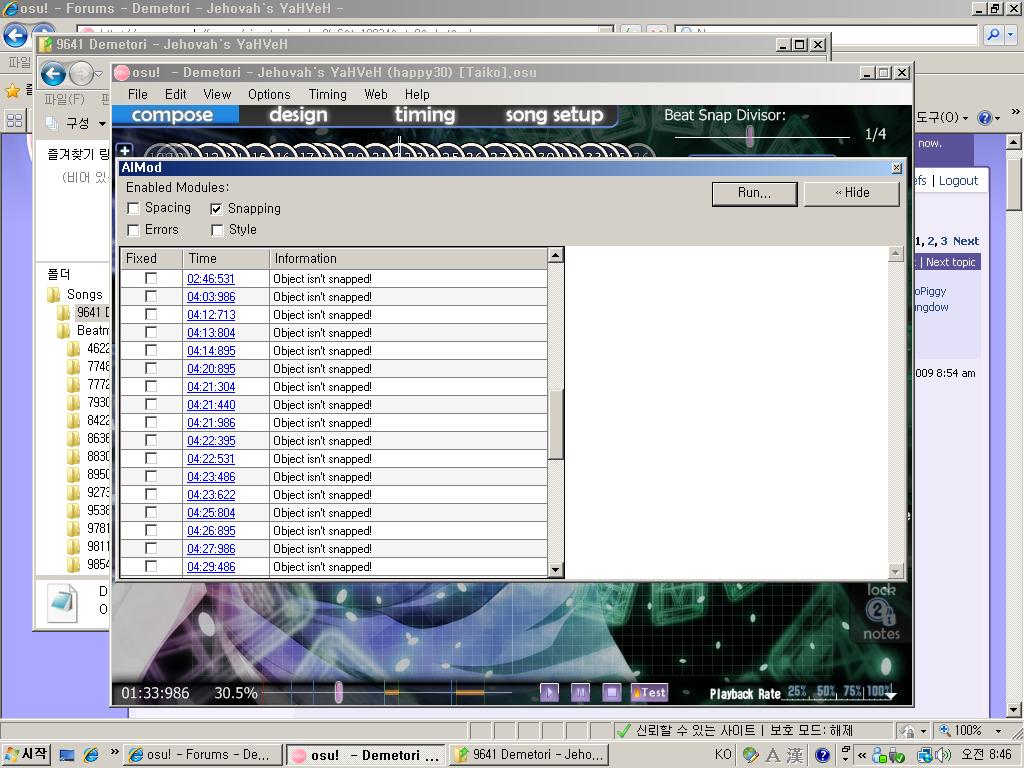Viewport: 1024px width, 768px height.
Task: Go back in the Internet Explorer forum window
Action: point(16,35)
